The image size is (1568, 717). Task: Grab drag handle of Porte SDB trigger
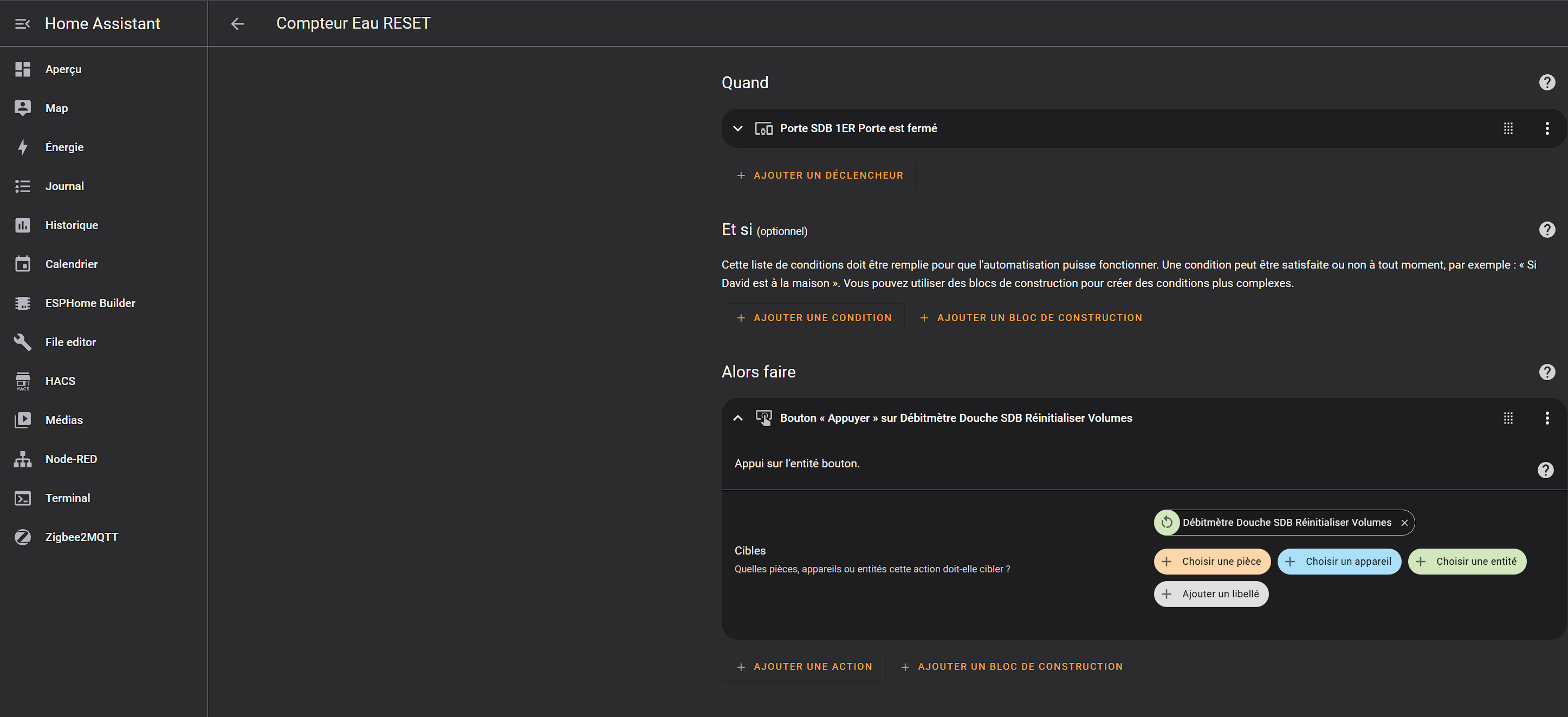pos(1508,128)
